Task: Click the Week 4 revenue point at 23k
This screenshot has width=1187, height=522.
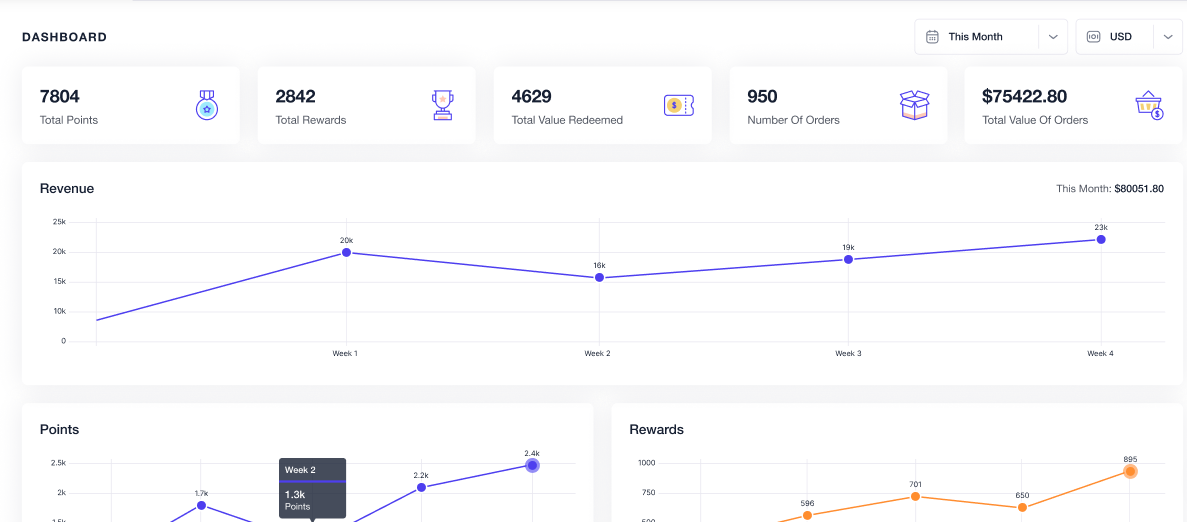Action: [1101, 239]
